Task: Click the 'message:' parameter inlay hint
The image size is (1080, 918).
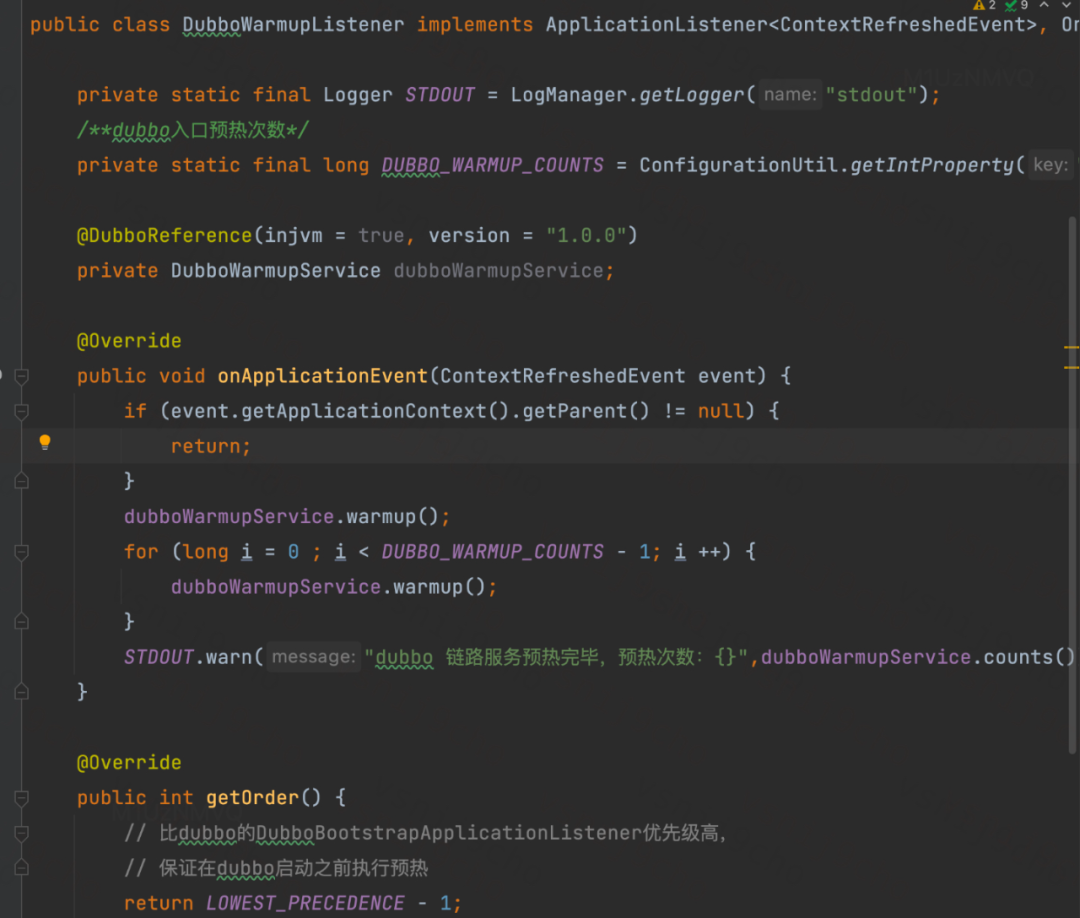Action: point(313,657)
